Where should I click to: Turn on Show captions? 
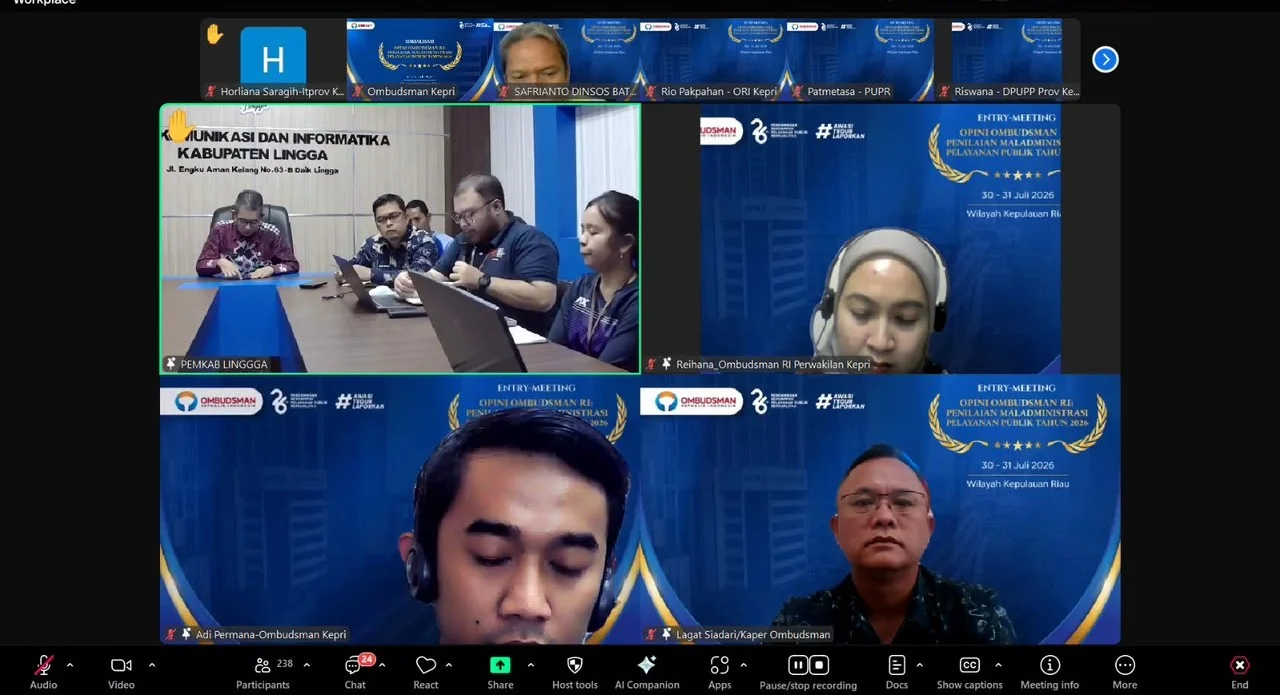[969, 671]
